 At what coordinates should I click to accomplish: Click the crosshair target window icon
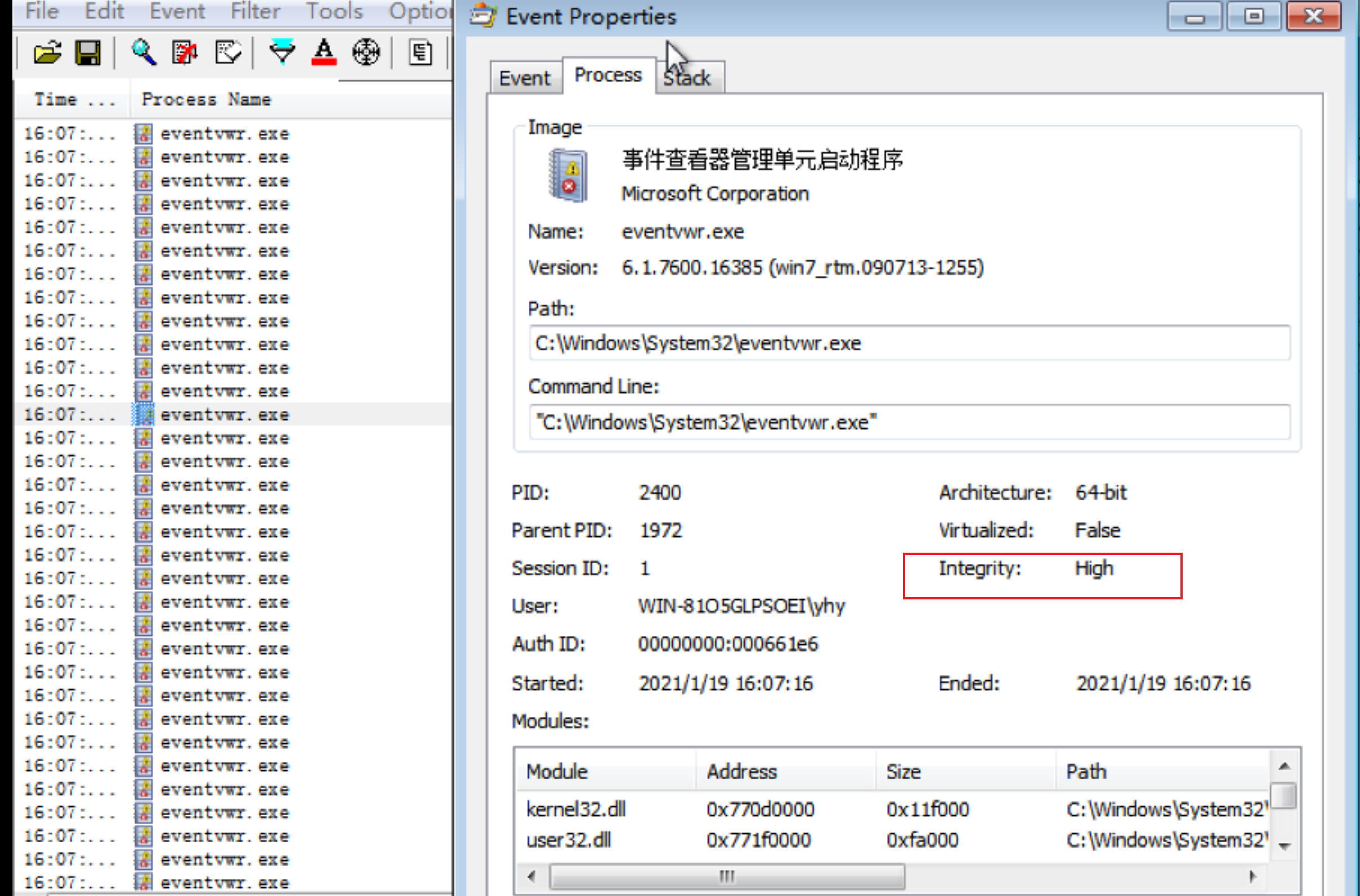point(366,53)
